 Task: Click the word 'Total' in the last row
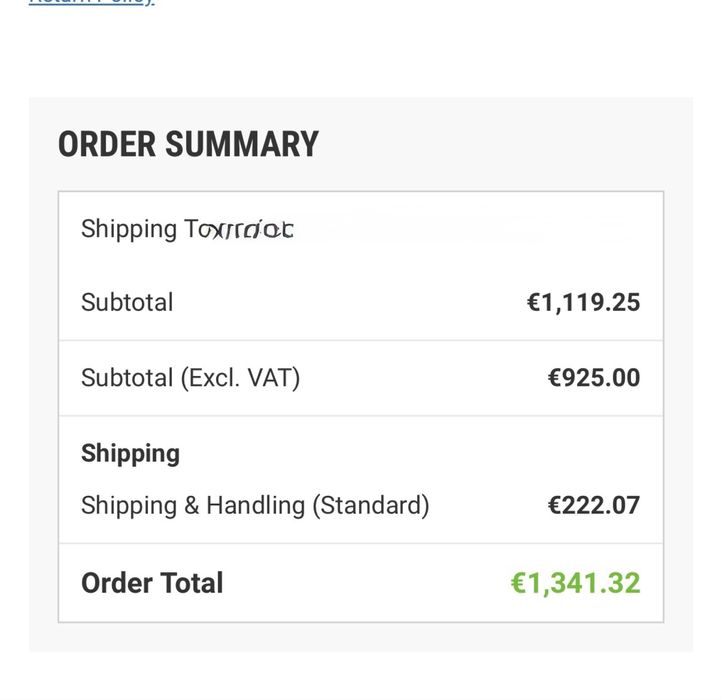[192, 583]
